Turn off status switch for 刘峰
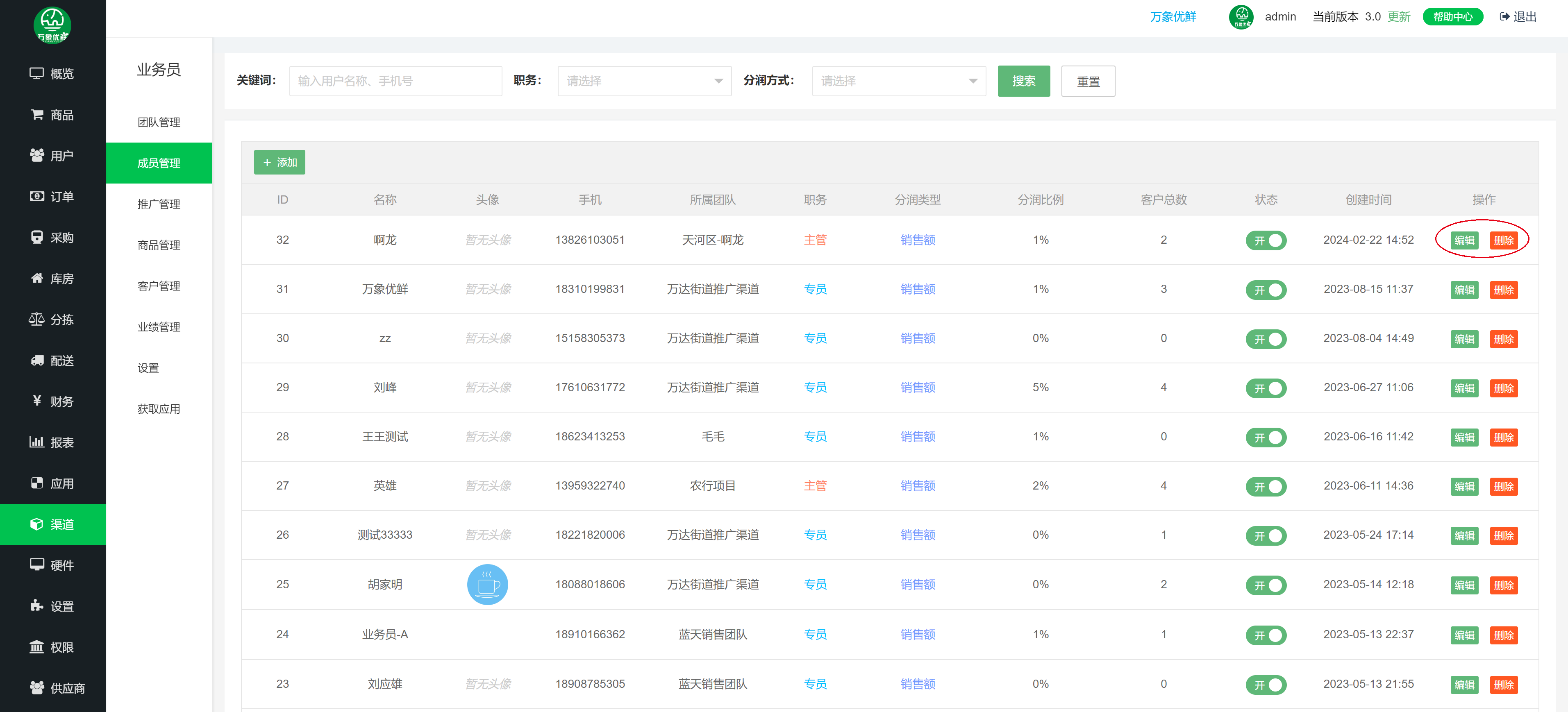This screenshot has width=1568, height=712. tap(1266, 388)
